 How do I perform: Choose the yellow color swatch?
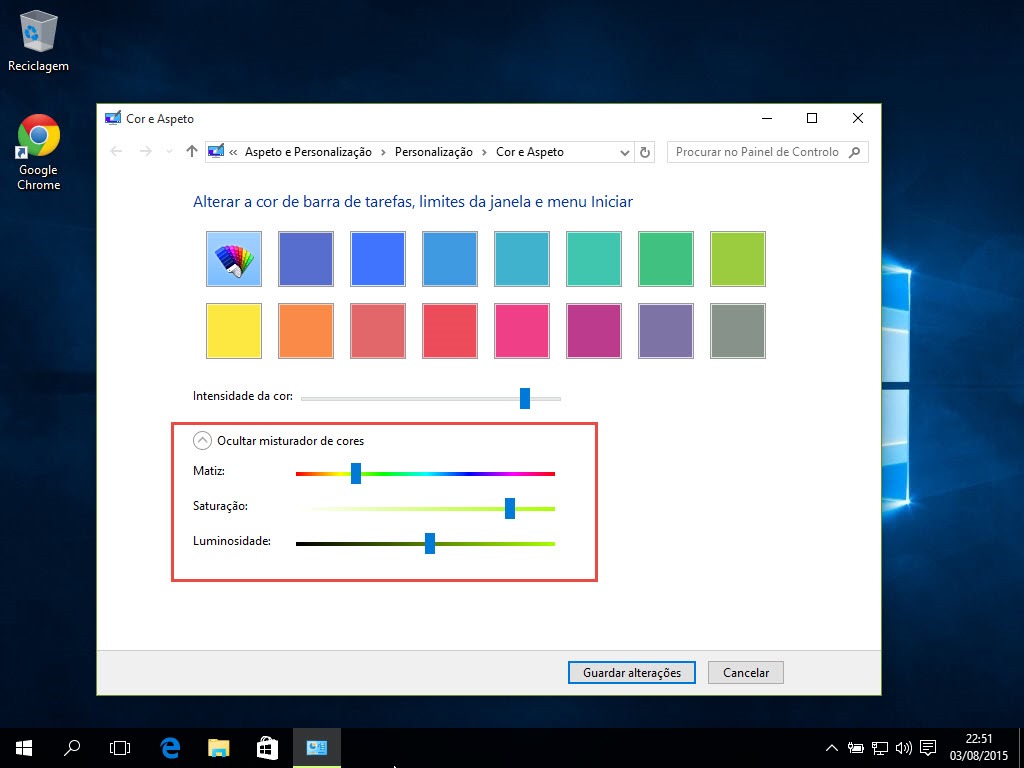click(x=234, y=331)
